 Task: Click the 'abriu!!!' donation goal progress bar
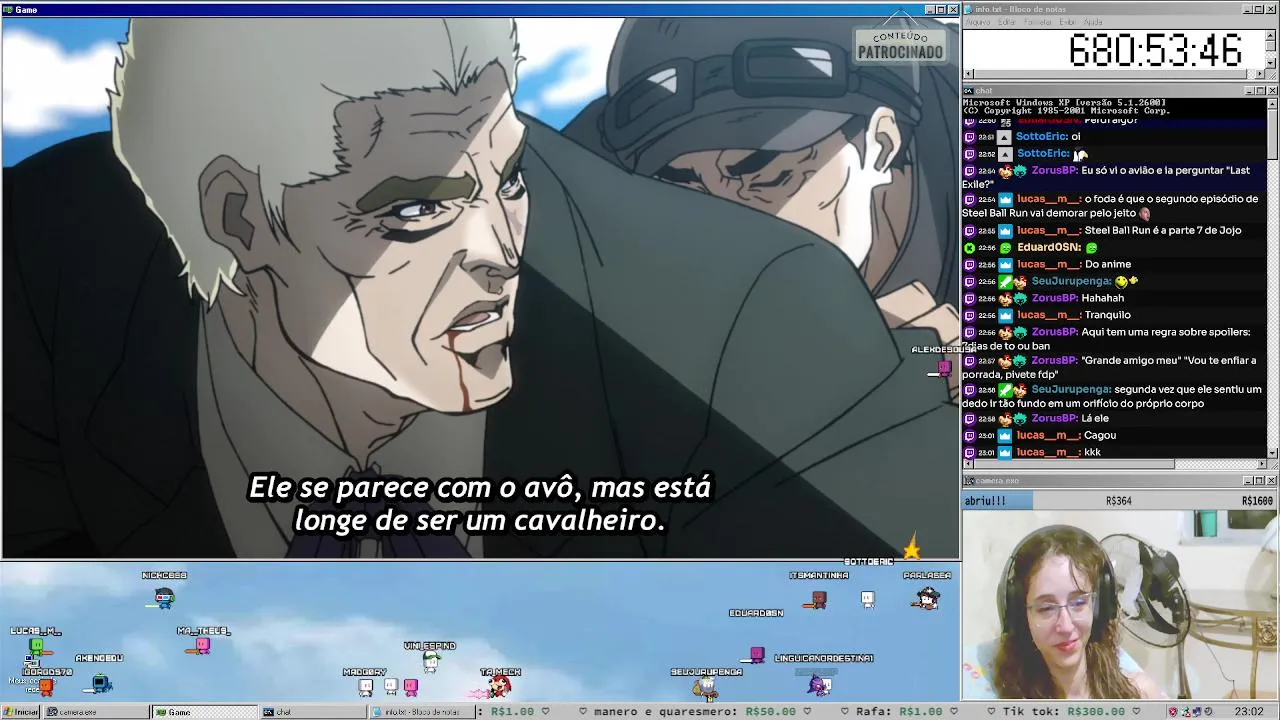(x=1120, y=501)
